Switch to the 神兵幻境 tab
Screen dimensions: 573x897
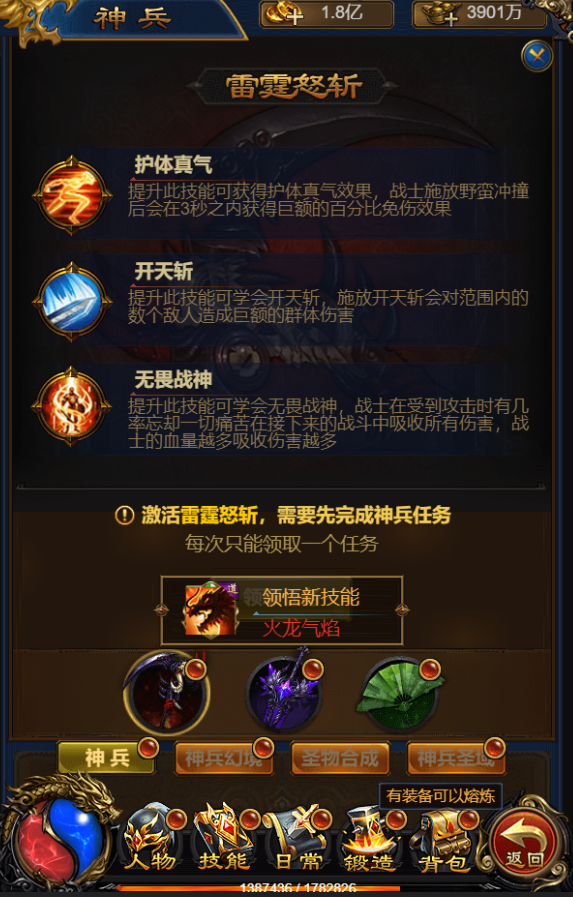click(223, 758)
